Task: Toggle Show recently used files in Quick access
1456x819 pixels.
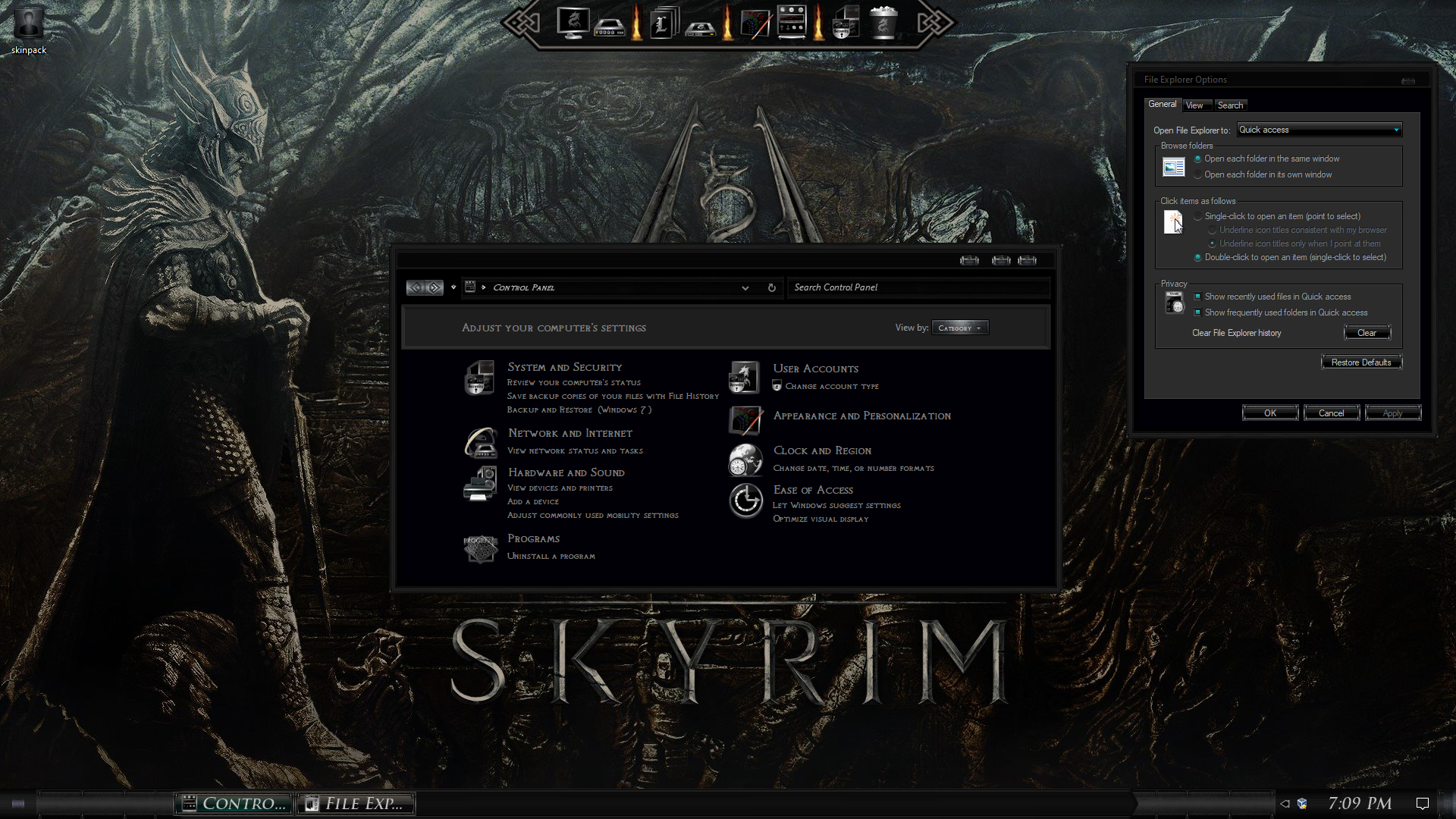Action: (x=1197, y=297)
